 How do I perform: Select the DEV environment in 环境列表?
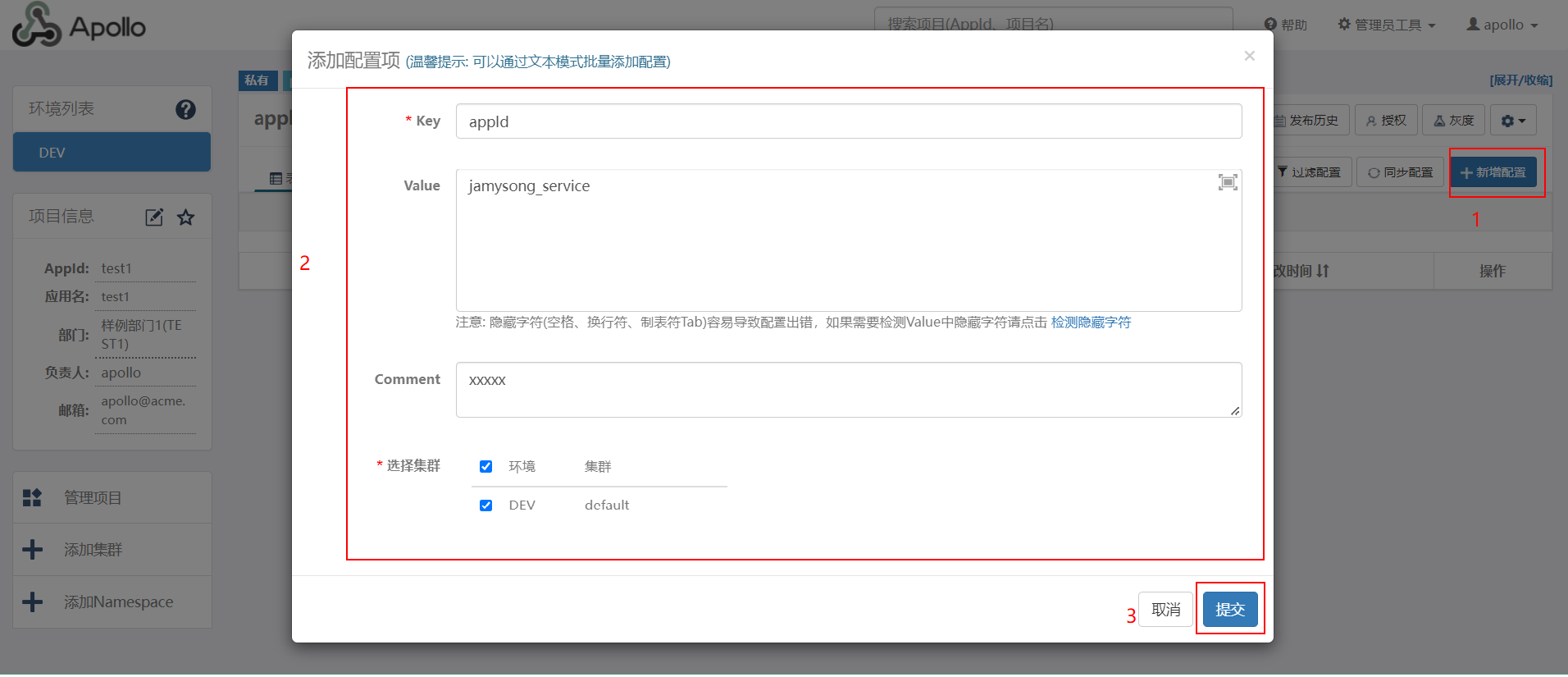coord(112,153)
